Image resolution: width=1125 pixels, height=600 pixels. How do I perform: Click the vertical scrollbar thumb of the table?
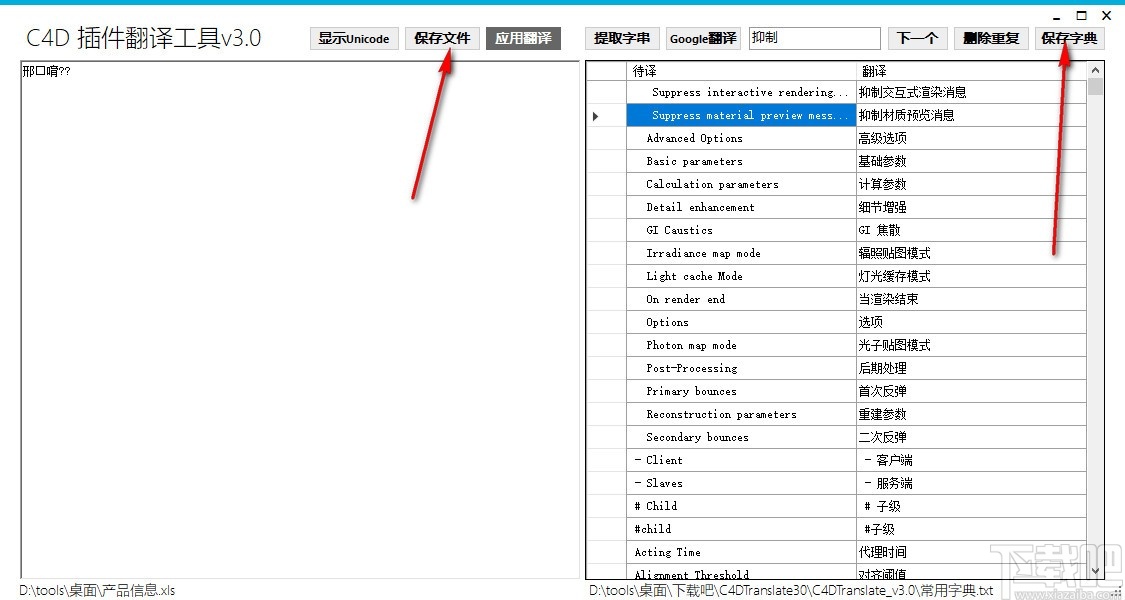pos(1095,87)
